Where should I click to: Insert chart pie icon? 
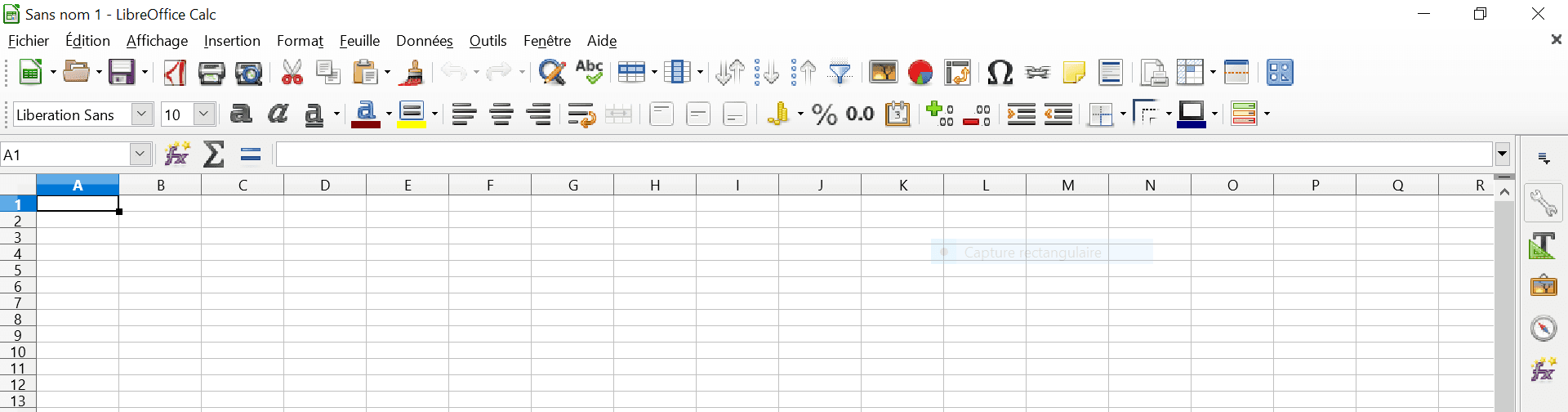pyautogui.click(x=920, y=73)
